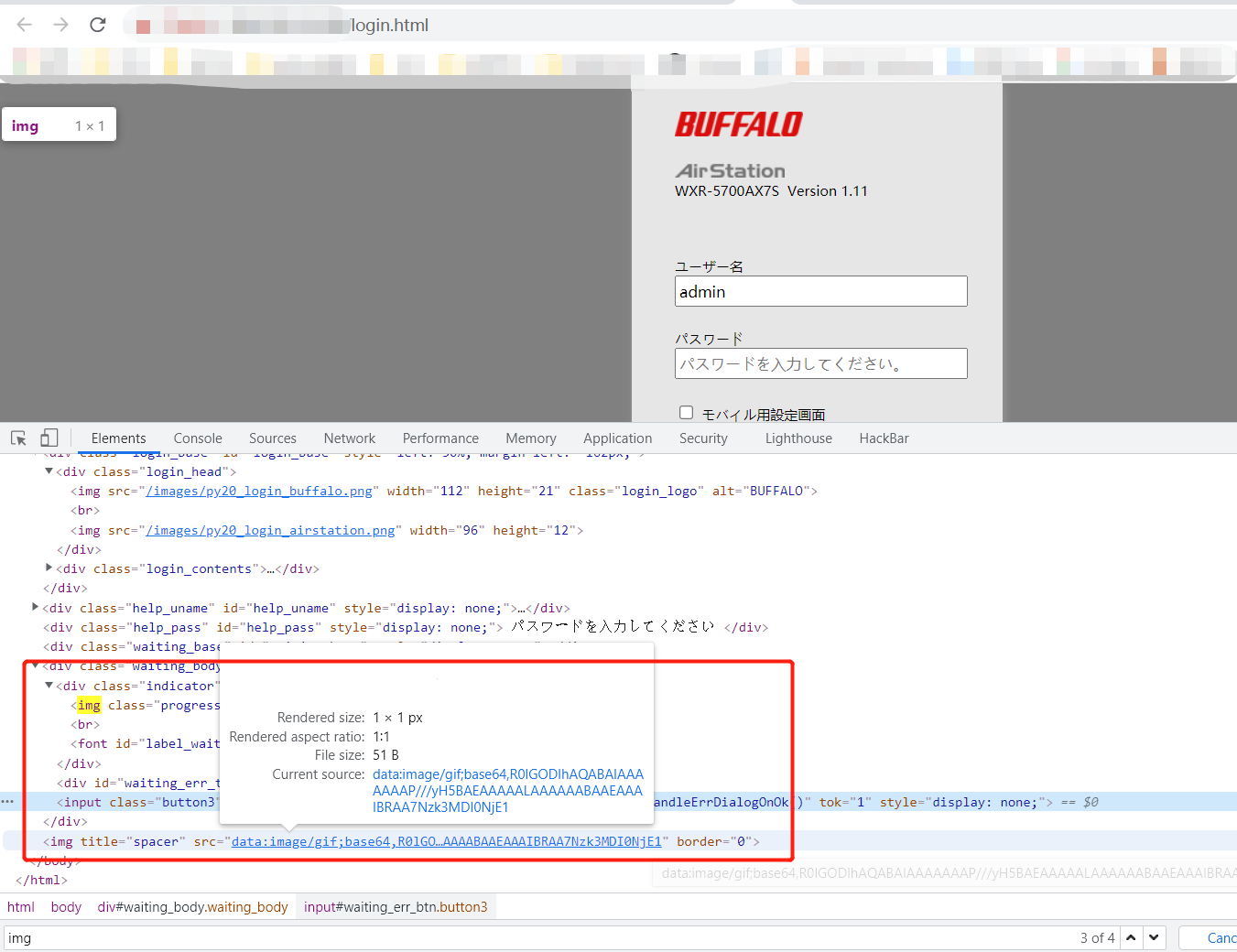The width and height of the screenshot is (1237, 952).
Task: Collapse the indicator div node
Action: (49, 686)
